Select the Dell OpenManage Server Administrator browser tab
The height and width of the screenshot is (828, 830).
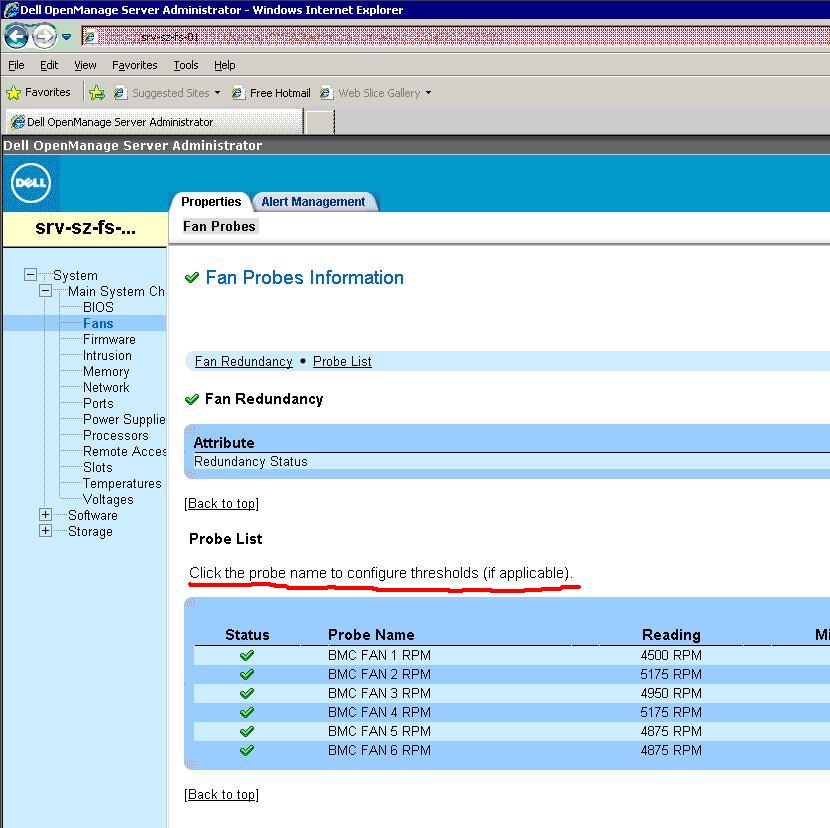(154, 122)
